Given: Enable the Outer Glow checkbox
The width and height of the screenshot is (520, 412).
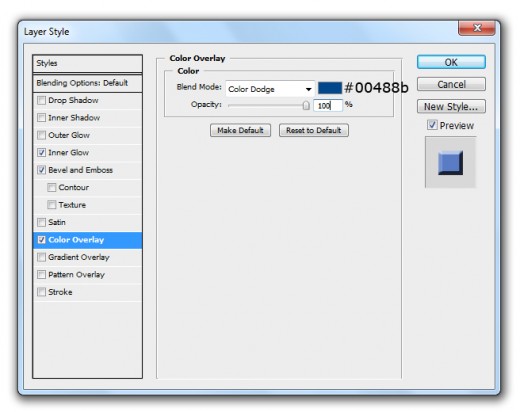Looking at the screenshot, I should [x=41, y=135].
